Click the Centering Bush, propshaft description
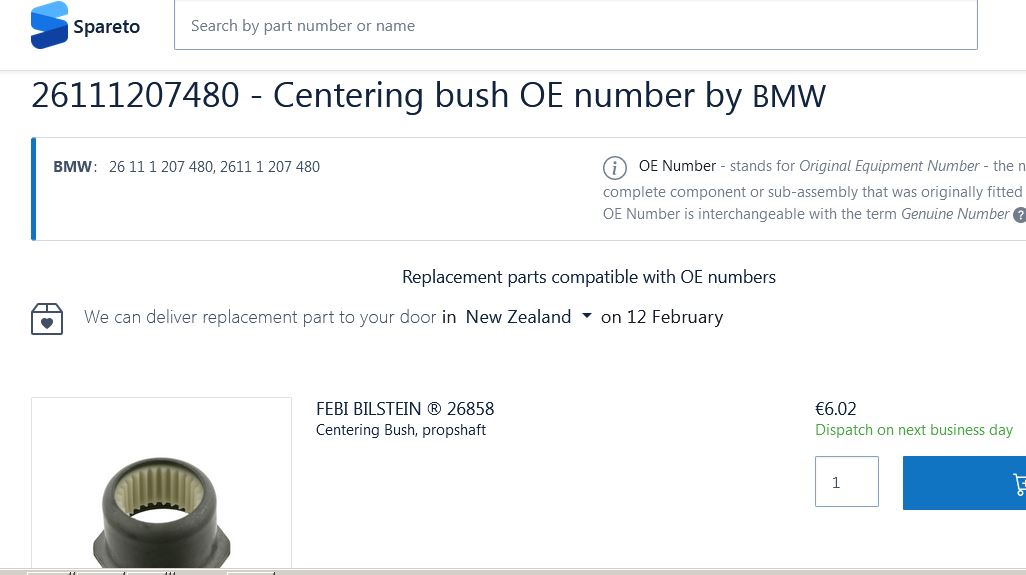This screenshot has height=575, width=1026. coord(400,430)
